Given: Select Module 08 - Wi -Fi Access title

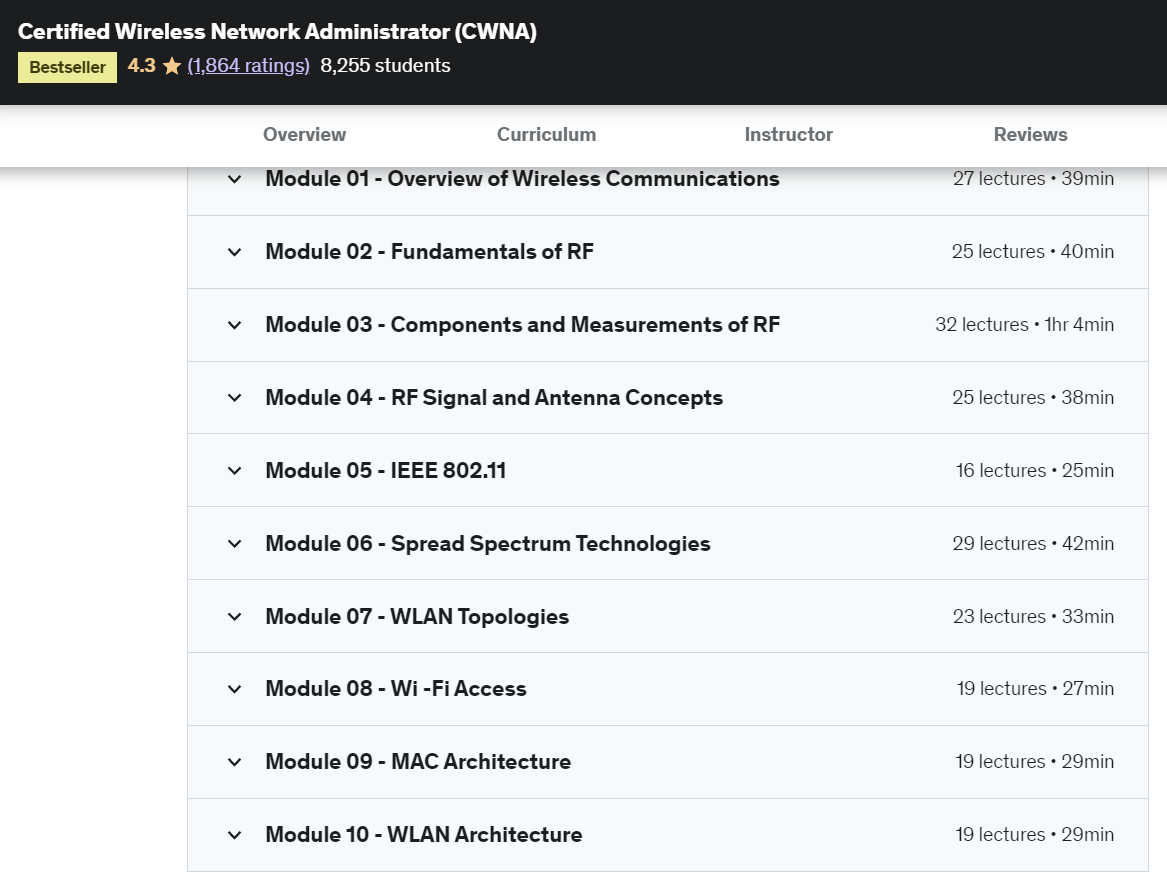Looking at the screenshot, I should [395, 689].
